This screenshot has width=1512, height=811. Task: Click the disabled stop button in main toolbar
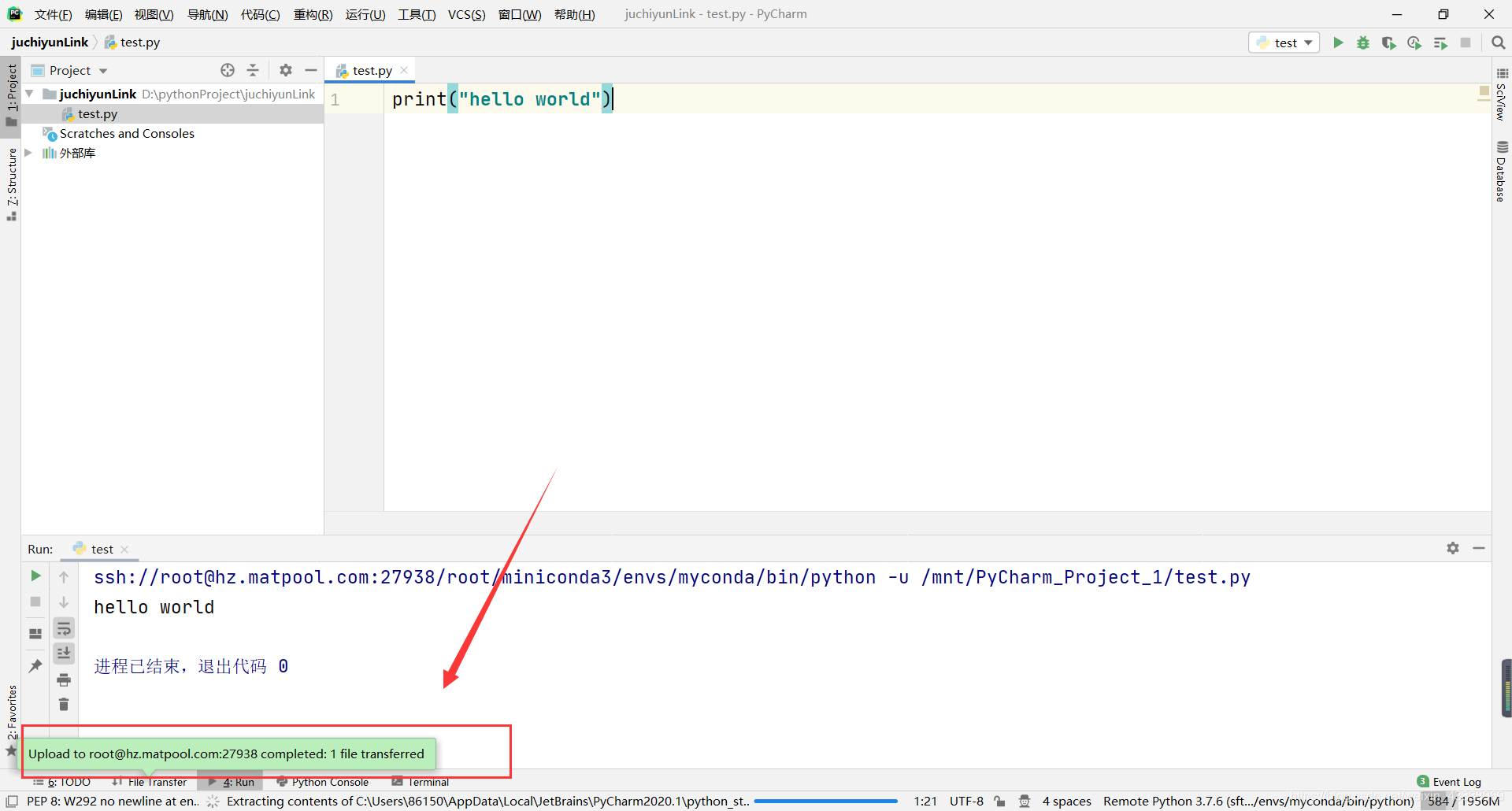1466,43
